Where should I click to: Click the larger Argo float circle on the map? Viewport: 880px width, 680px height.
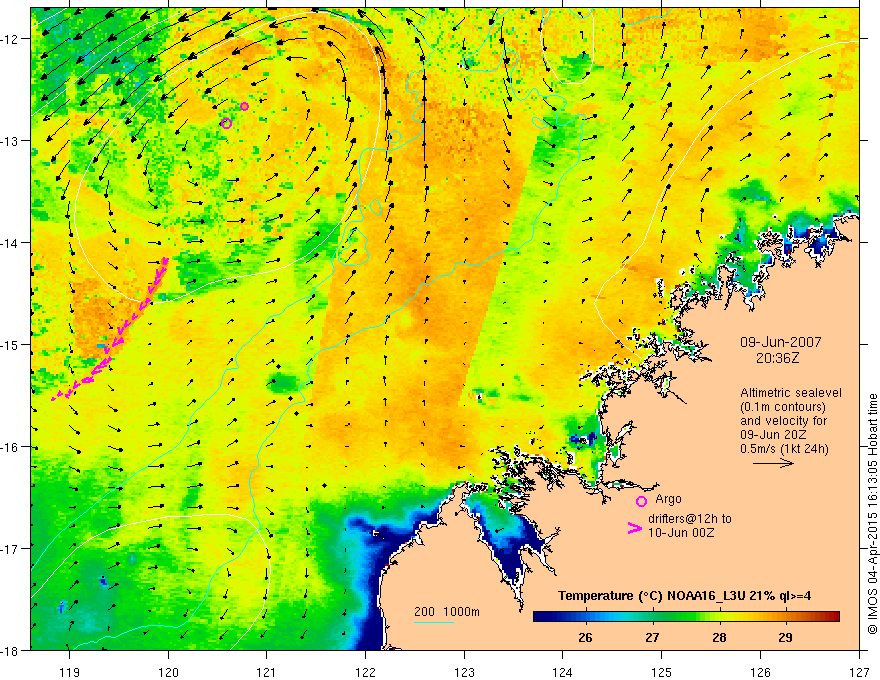[226, 123]
